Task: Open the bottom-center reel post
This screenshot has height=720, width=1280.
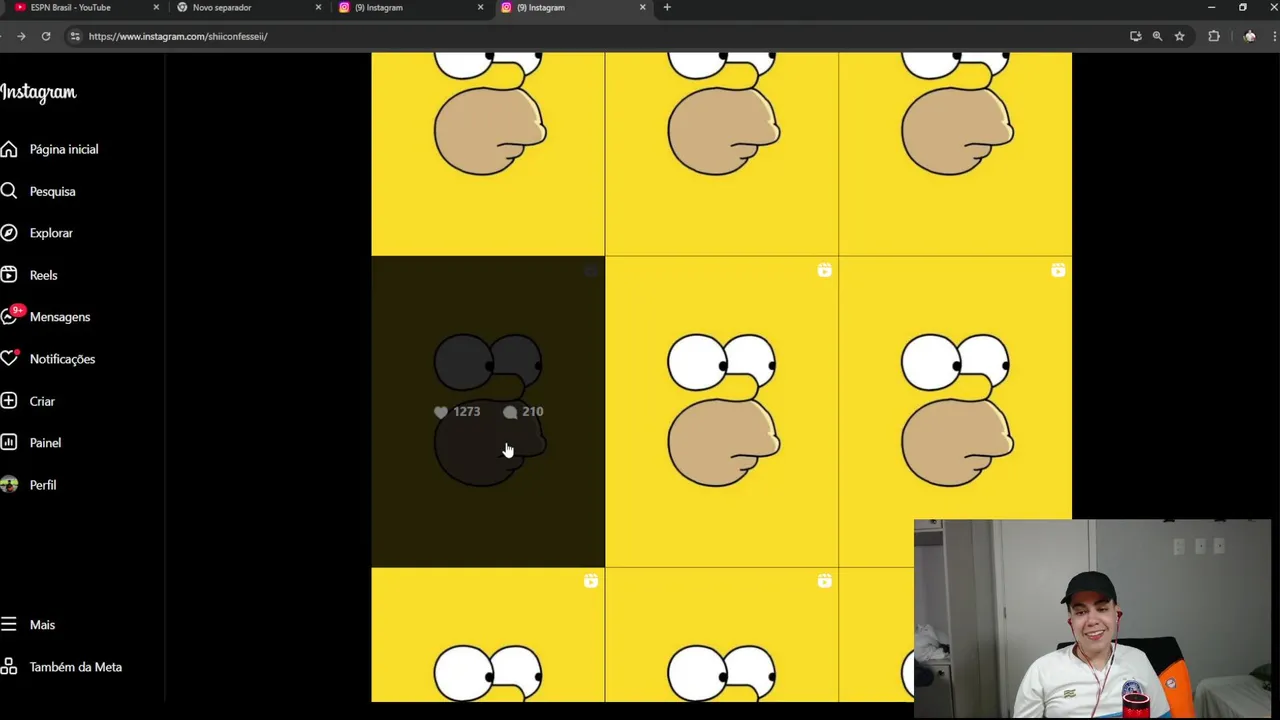Action: pyautogui.click(x=721, y=635)
